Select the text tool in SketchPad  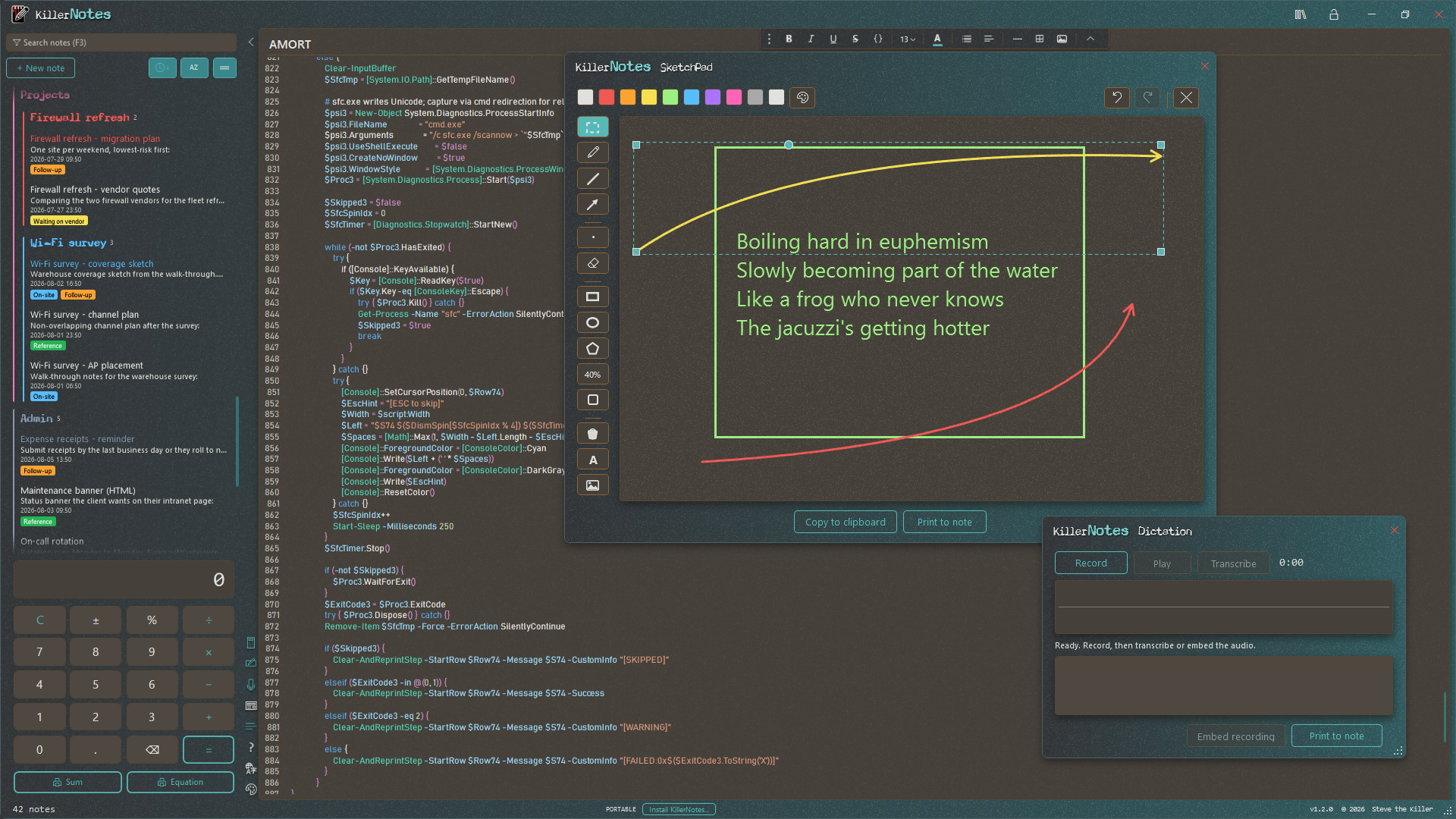click(x=593, y=460)
